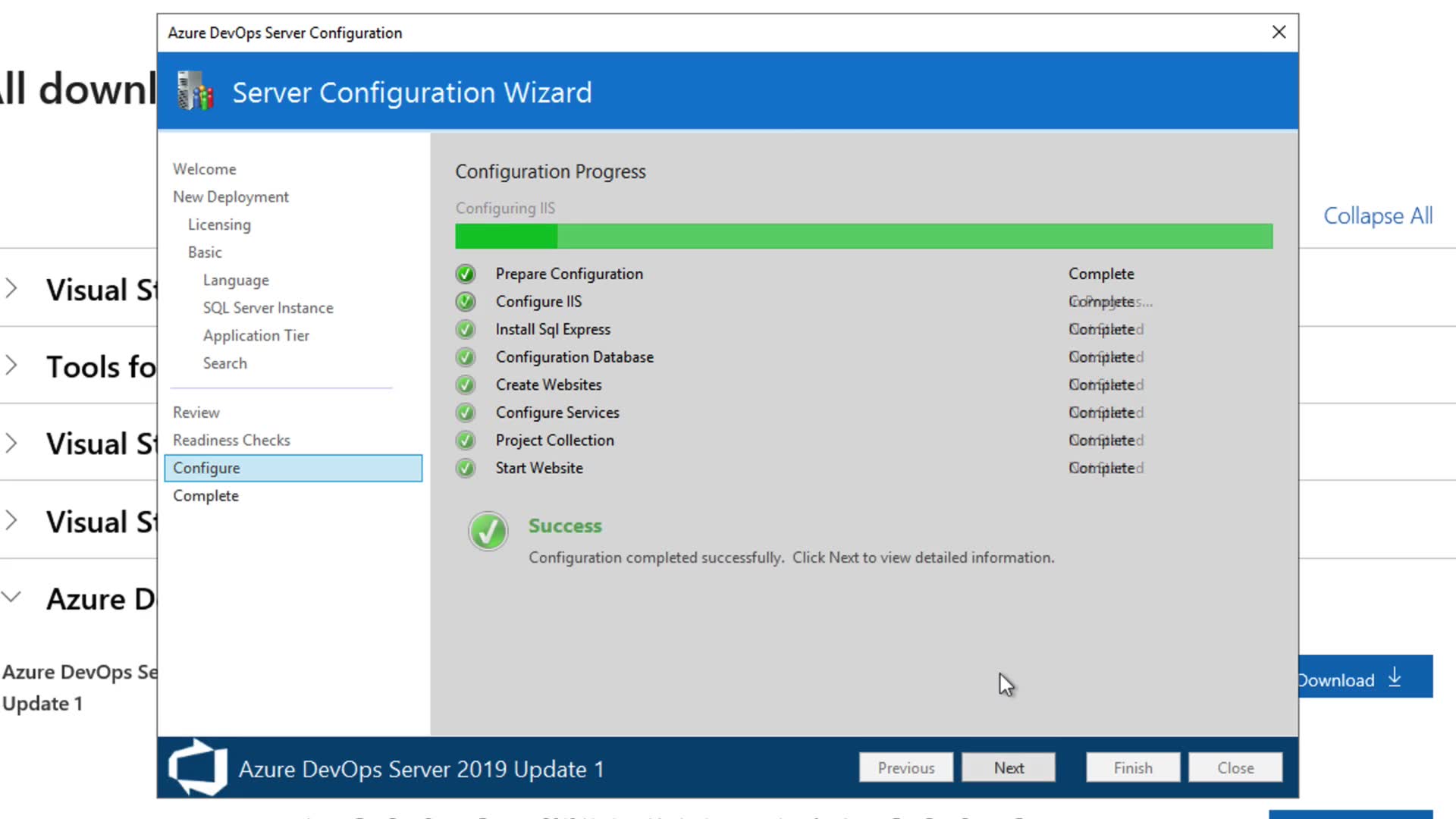1456x819 pixels.
Task: Click the Server Configuration Wizard header icon
Action: [195, 92]
